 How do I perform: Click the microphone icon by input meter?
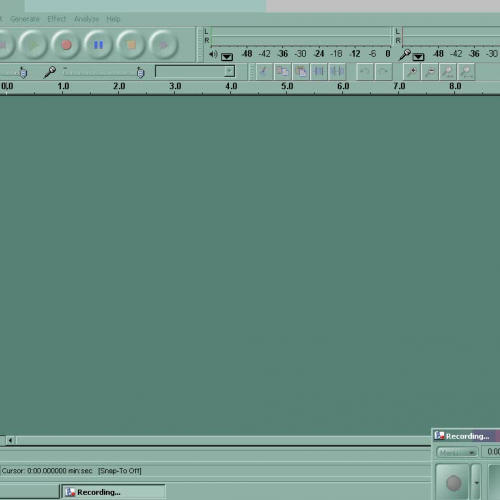[405, 54]
